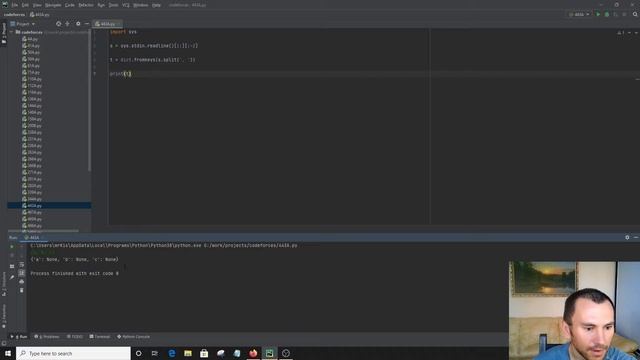
Task: Open the Project view dropdown
Action: coord(23,24)
